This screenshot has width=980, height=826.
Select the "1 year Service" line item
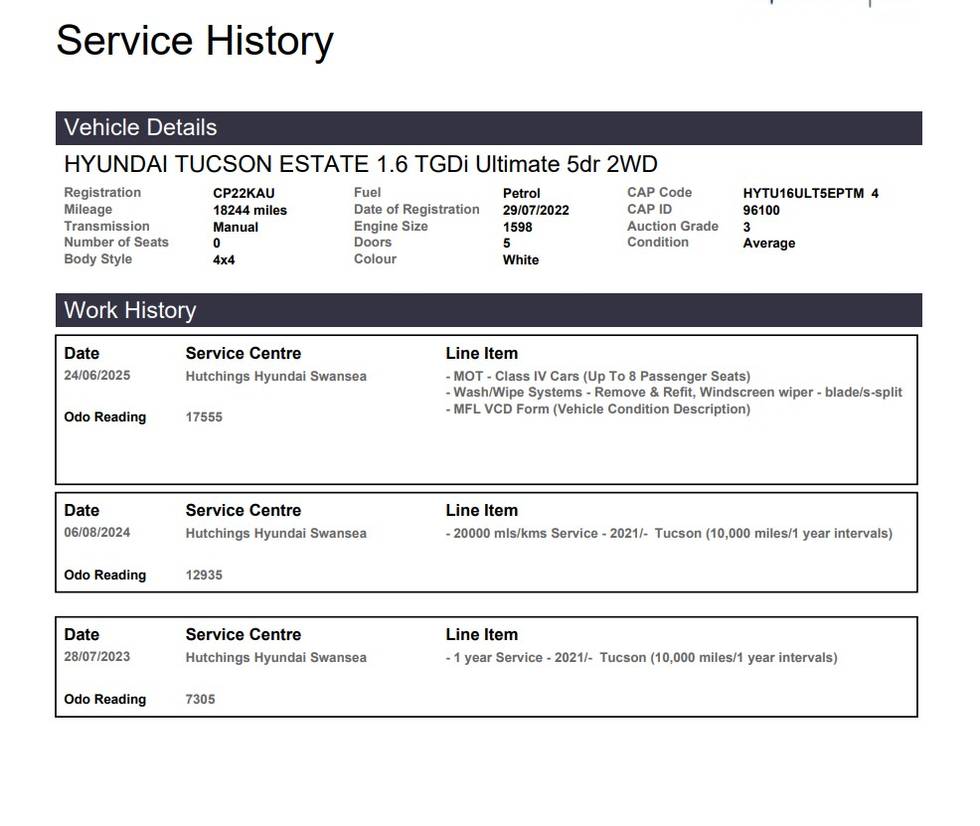click(641, 657)
